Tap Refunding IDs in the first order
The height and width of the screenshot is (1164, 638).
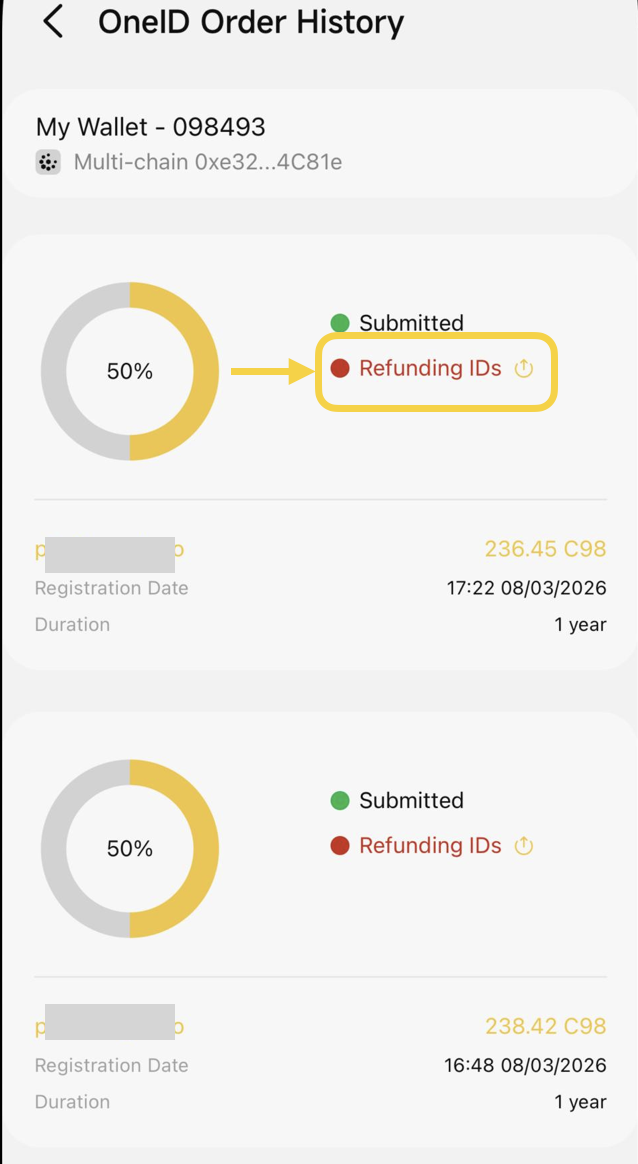click(x=430, y=369)
